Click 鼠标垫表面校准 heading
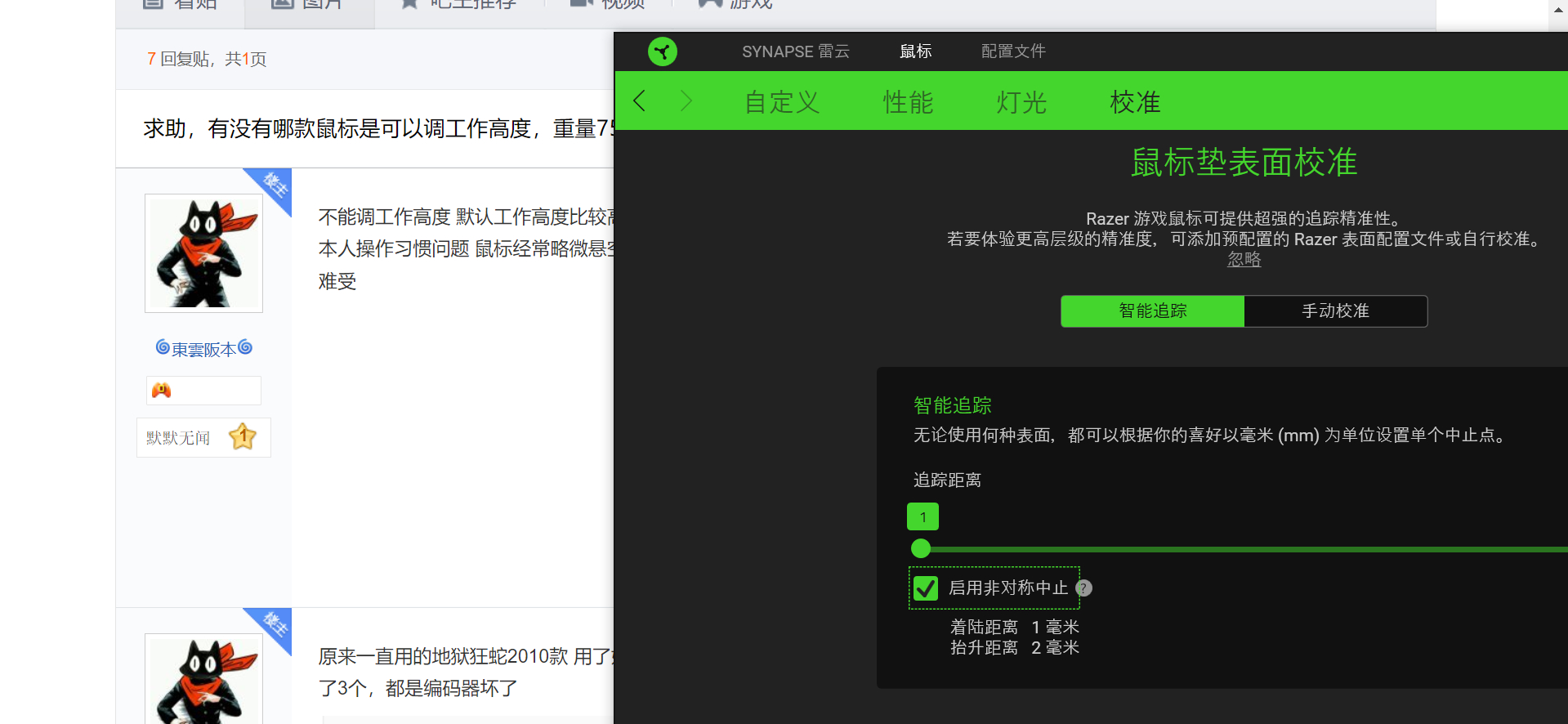The width and height of the screenshot is (1568, 724). [x=1244, y=163]
